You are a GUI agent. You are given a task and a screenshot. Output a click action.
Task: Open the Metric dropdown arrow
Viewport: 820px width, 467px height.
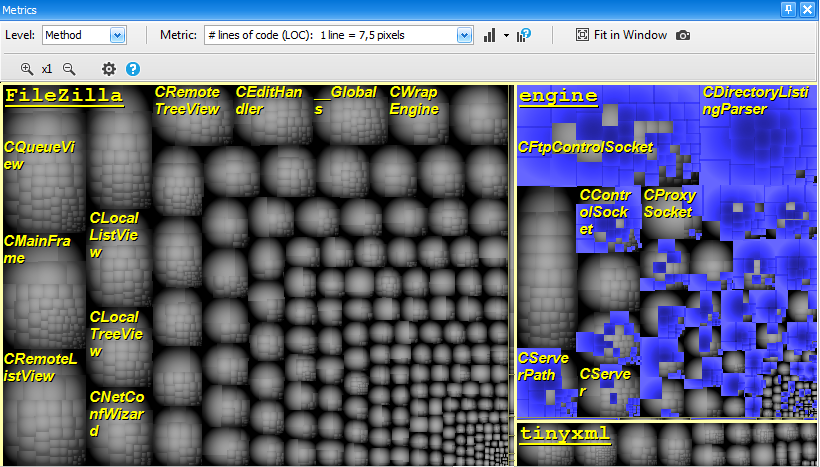(x=464, y=35)
